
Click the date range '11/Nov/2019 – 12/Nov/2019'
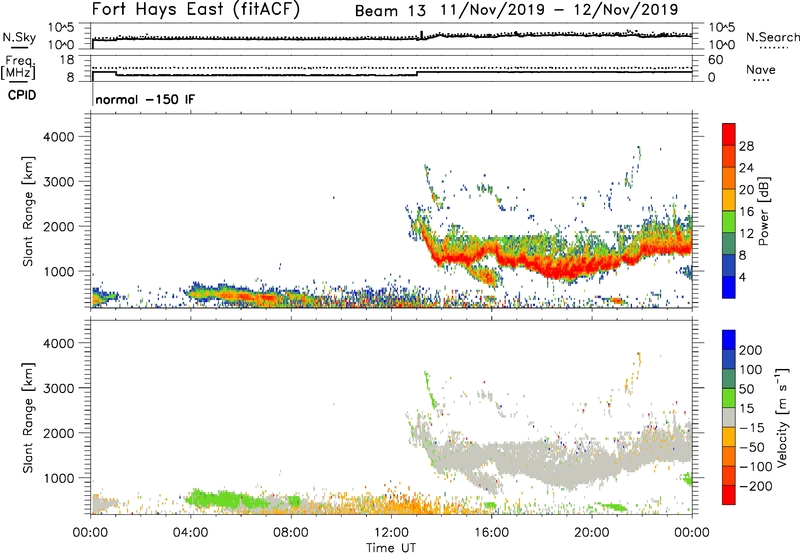(x=560, y=10)
